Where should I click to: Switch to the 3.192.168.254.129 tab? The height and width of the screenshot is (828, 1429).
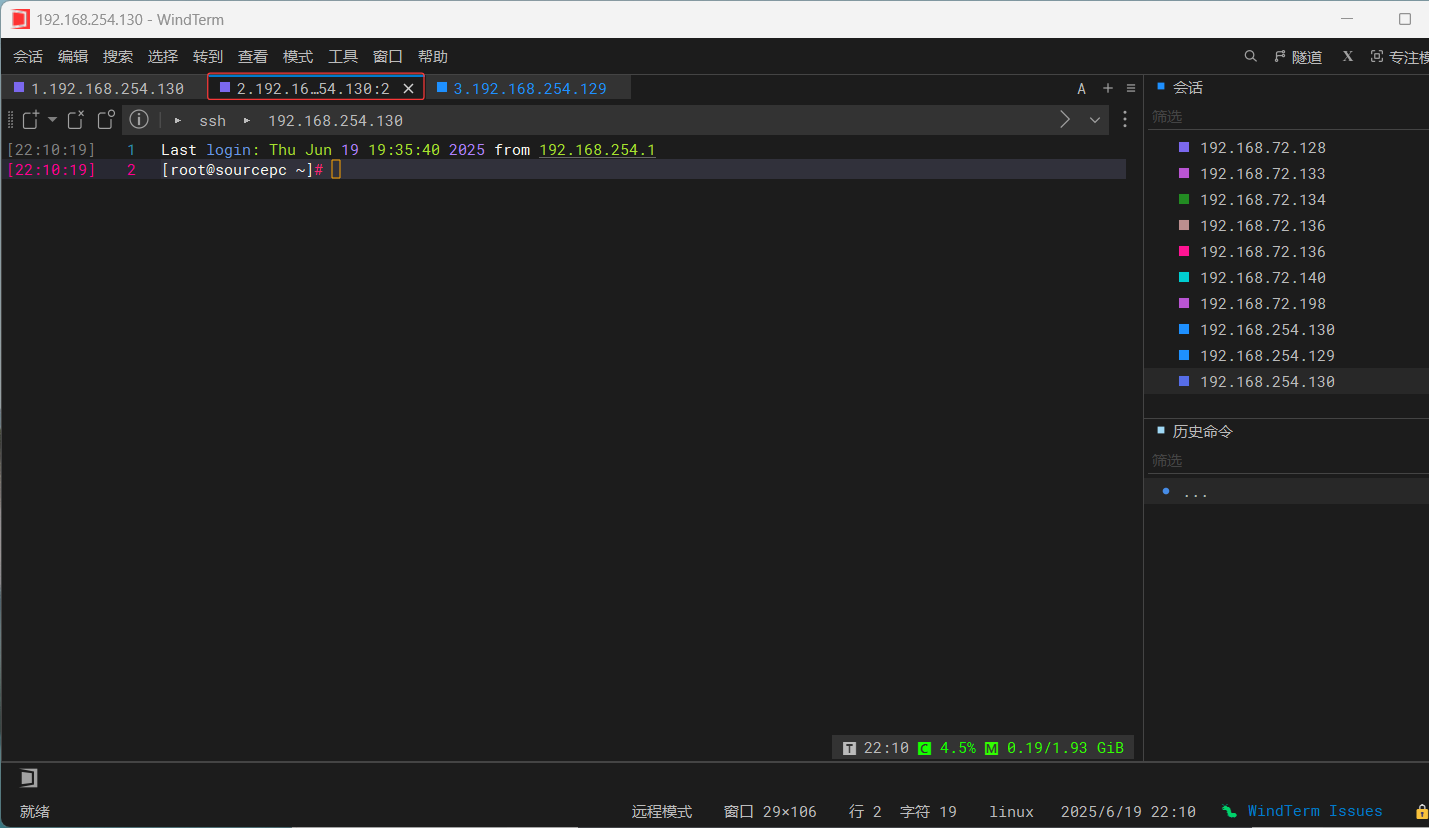click(x=528, y=88)
